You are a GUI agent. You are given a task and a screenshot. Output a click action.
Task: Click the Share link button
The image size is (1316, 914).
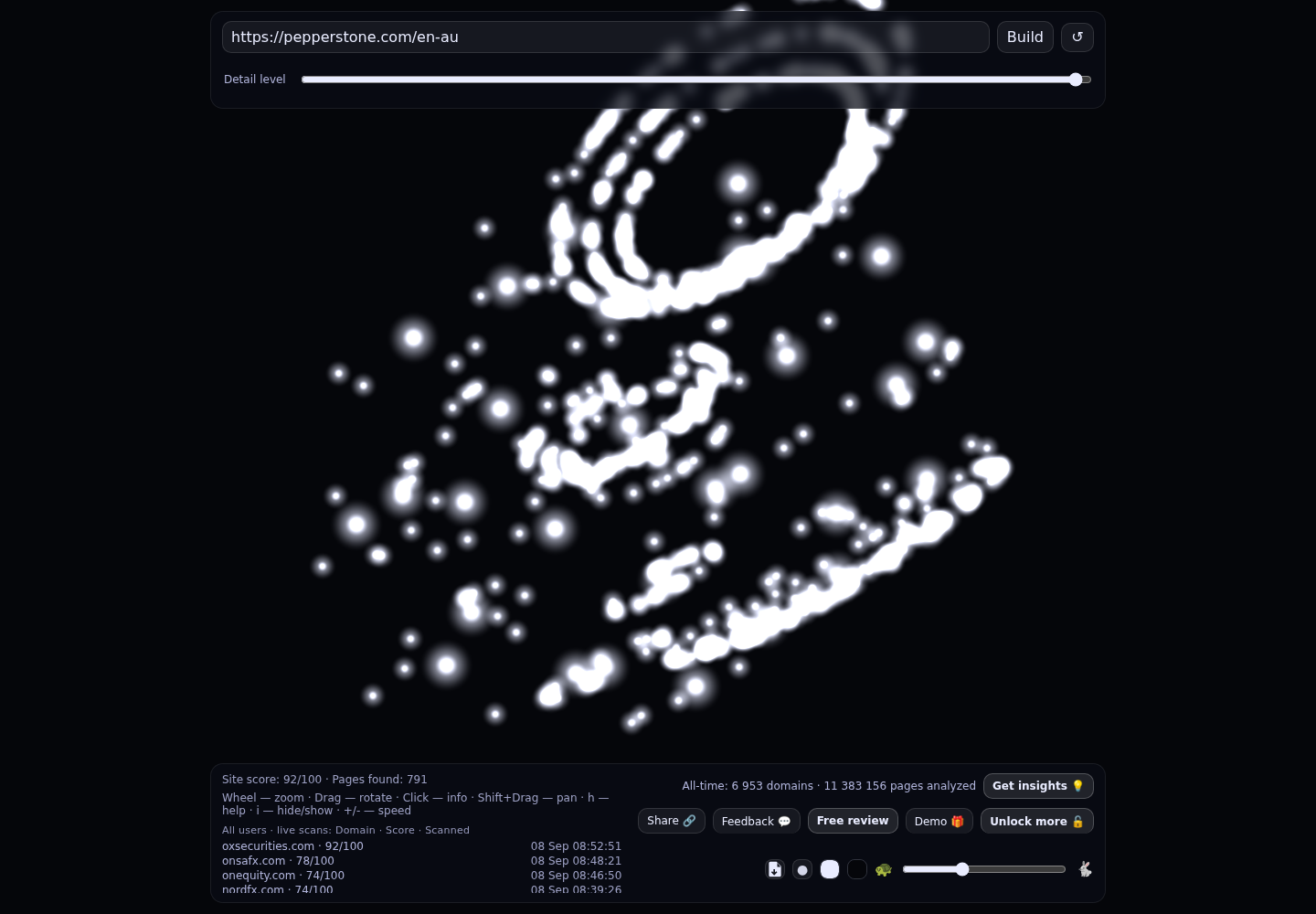[x=672, y=821]
